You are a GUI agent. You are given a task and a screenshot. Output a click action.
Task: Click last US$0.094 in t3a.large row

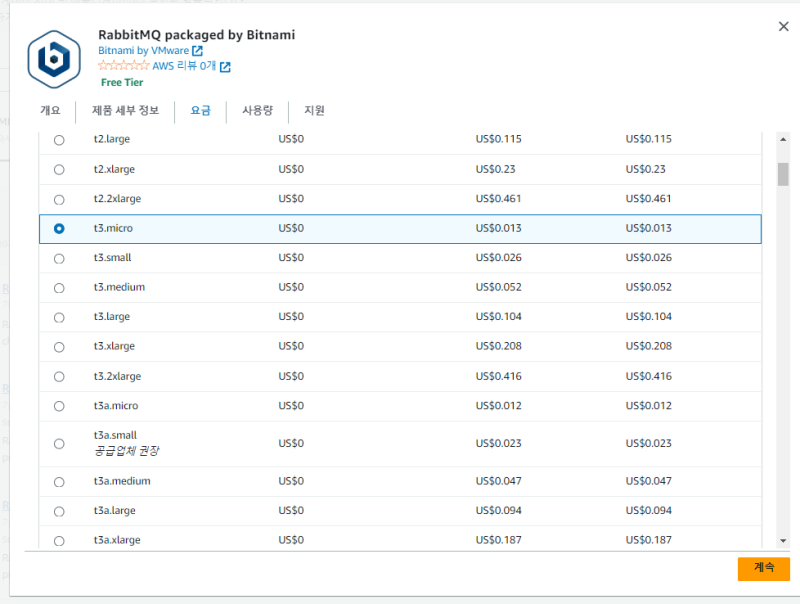[x=648, y=510]
